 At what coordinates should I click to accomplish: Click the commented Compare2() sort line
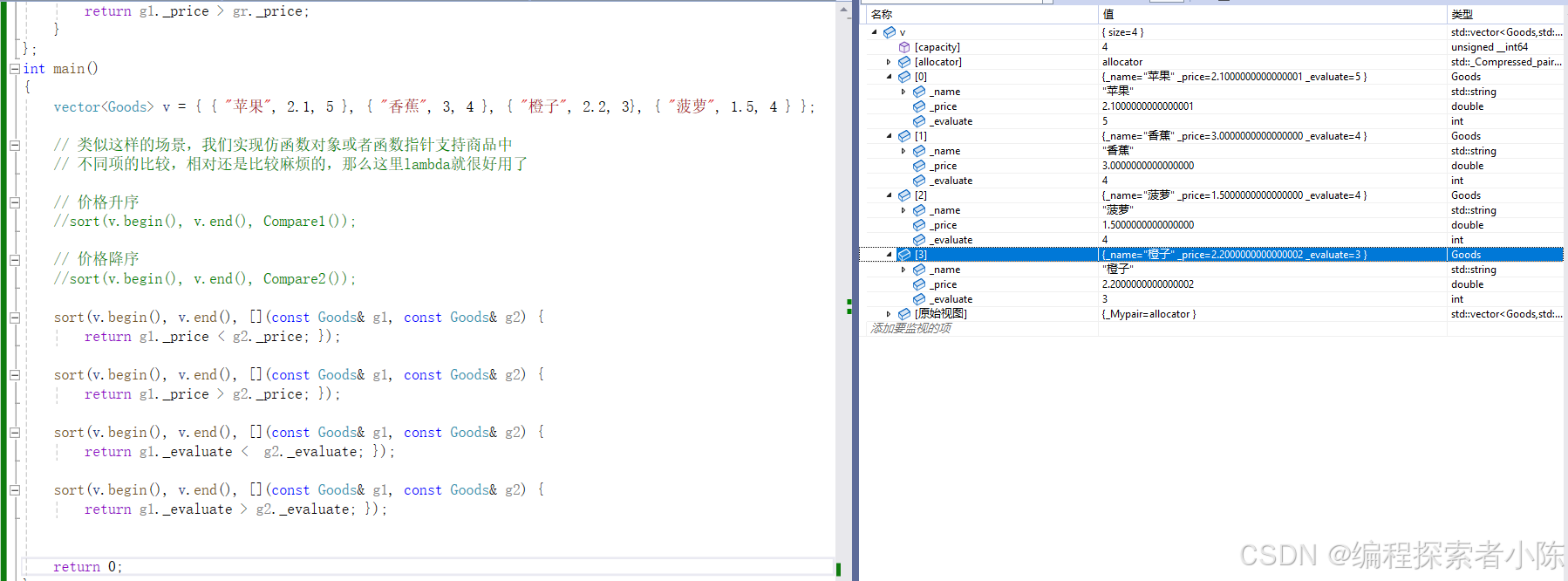(x=205, y=279)
